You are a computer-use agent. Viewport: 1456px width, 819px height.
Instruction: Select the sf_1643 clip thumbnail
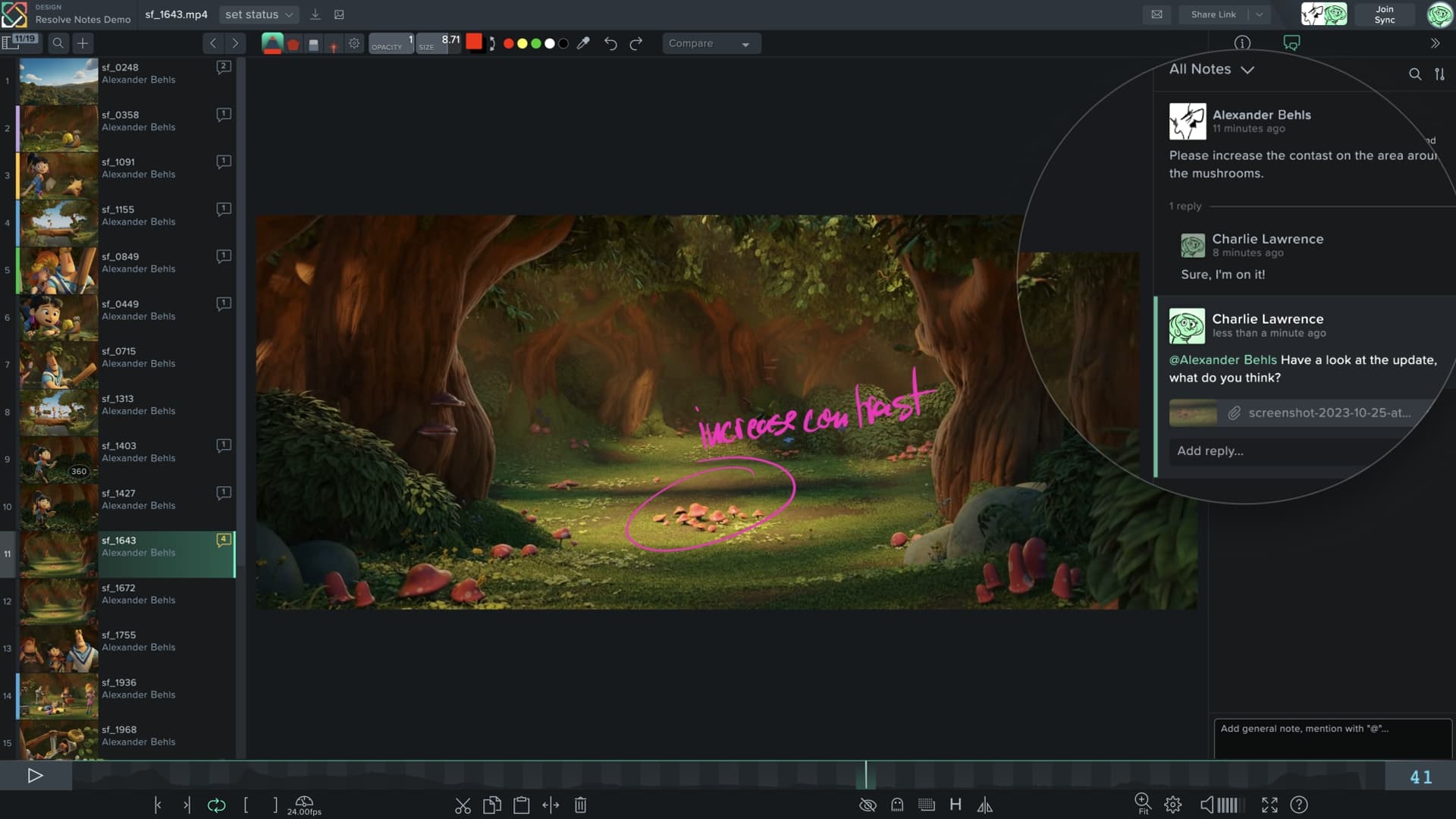coord(58,554)
